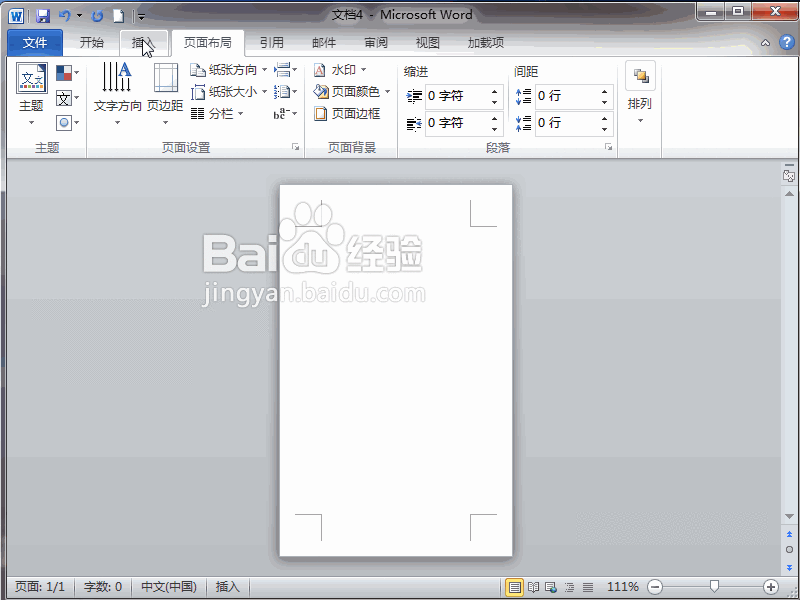Click the 字数: 0 word count indicator
Screen dimensions: 800x600
pos(102,587)
